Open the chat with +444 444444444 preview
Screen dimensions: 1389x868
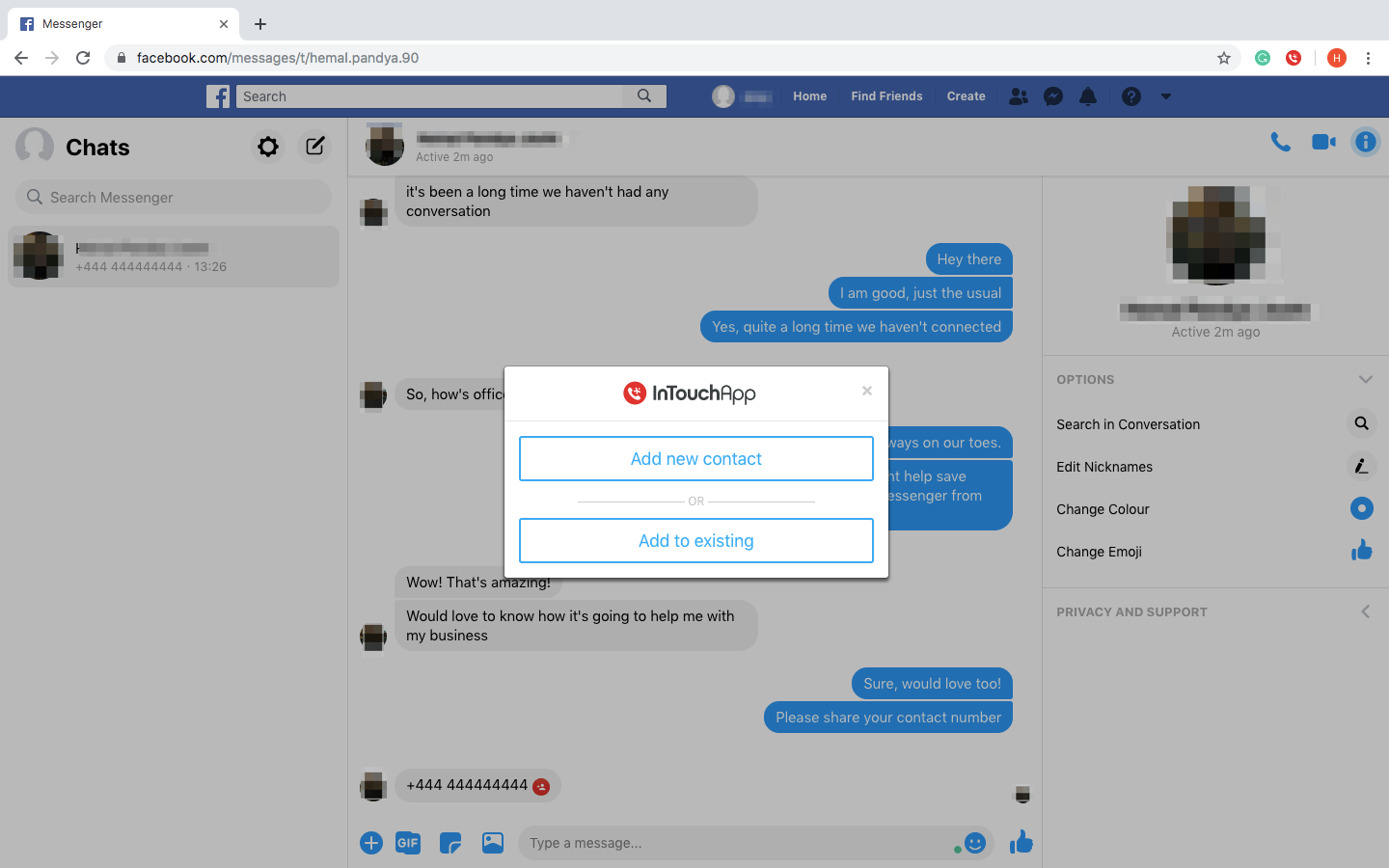coord(174,257)
